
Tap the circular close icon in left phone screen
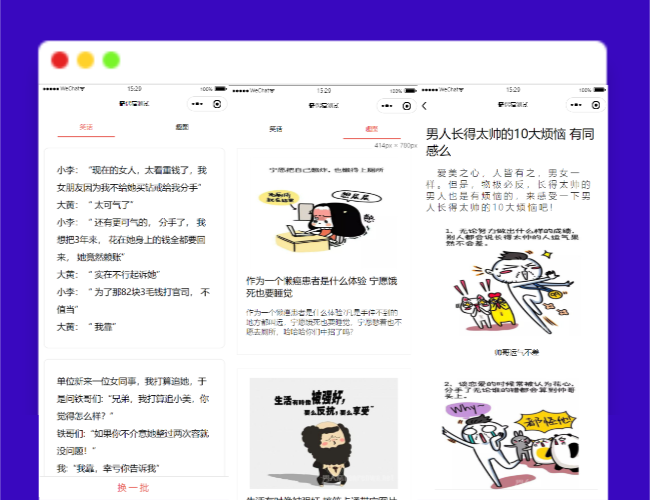tap(217, 104)
